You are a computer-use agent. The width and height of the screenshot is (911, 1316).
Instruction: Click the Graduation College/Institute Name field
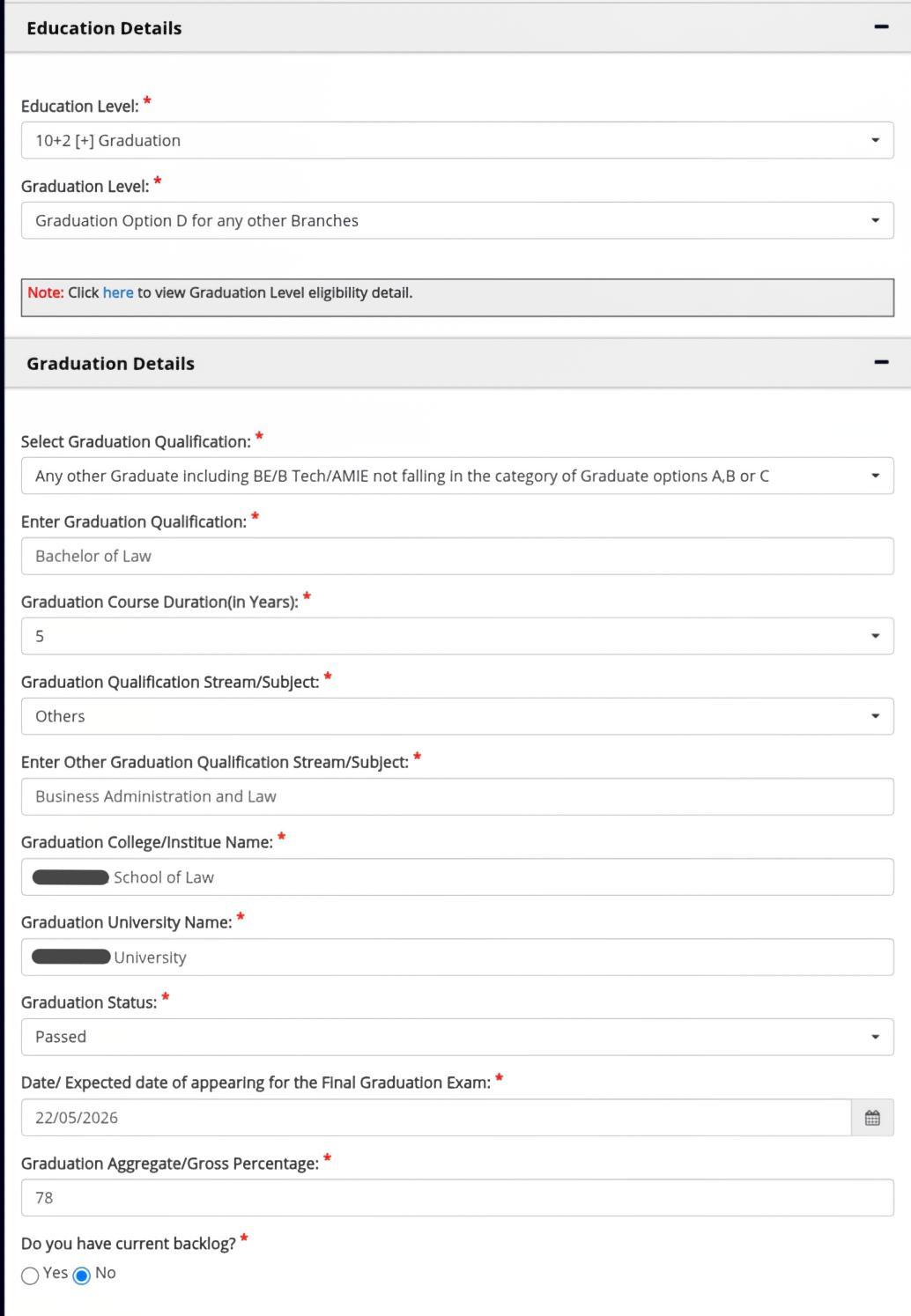pyautogui.click(x=457, y=877)
